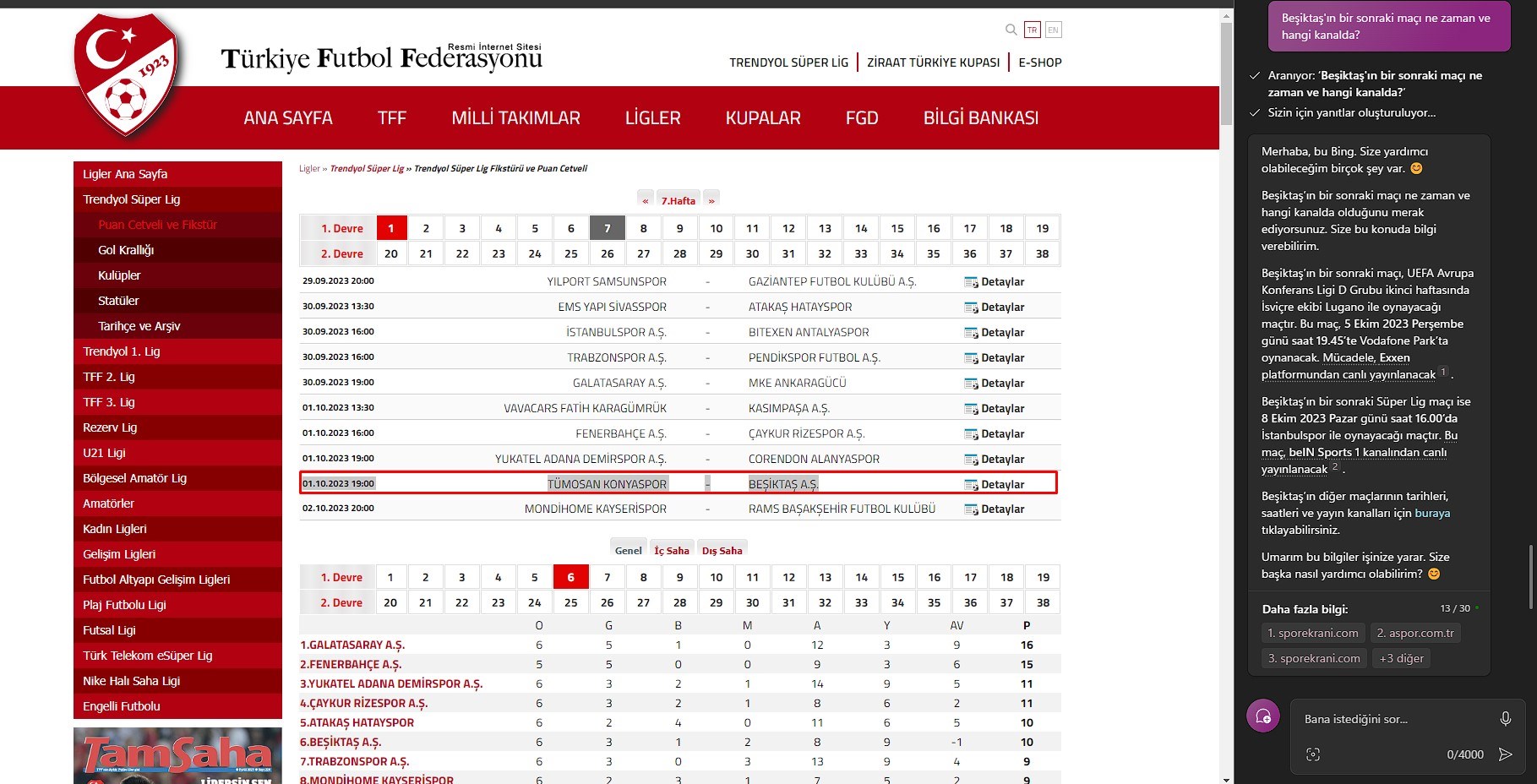Open details icon for Fenerbahçe match
The height and width of the screenshot is (784, 1537).
971,434
